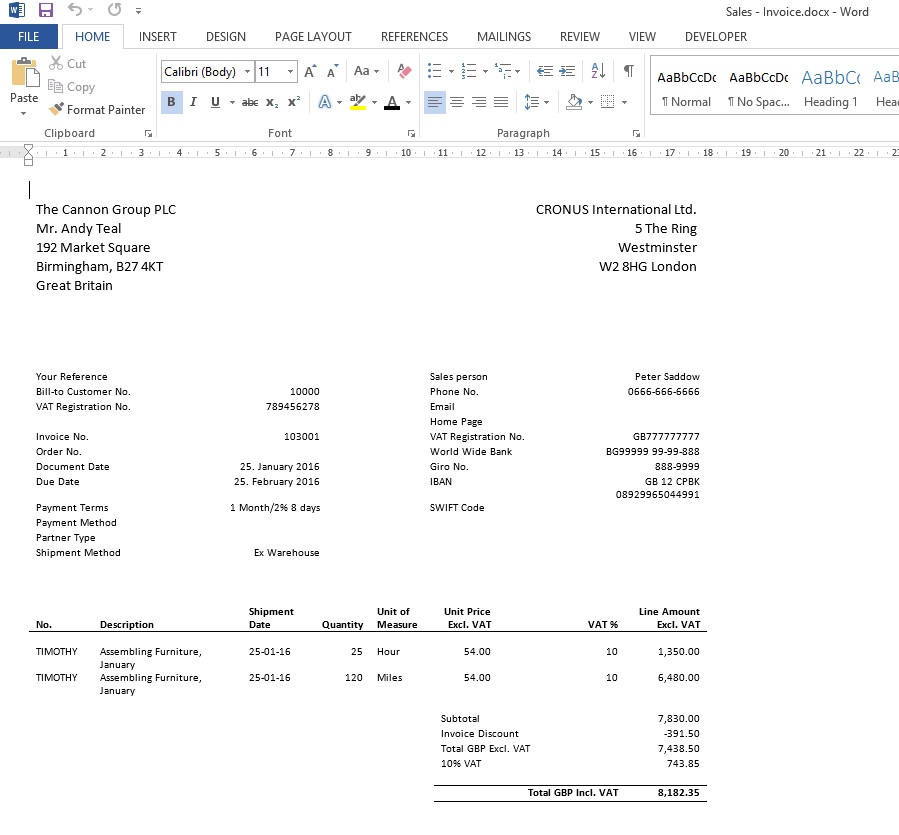The image size is (899, 835).
Task: Switch to the MAILINGS ribbon tab
Action: 503,37
